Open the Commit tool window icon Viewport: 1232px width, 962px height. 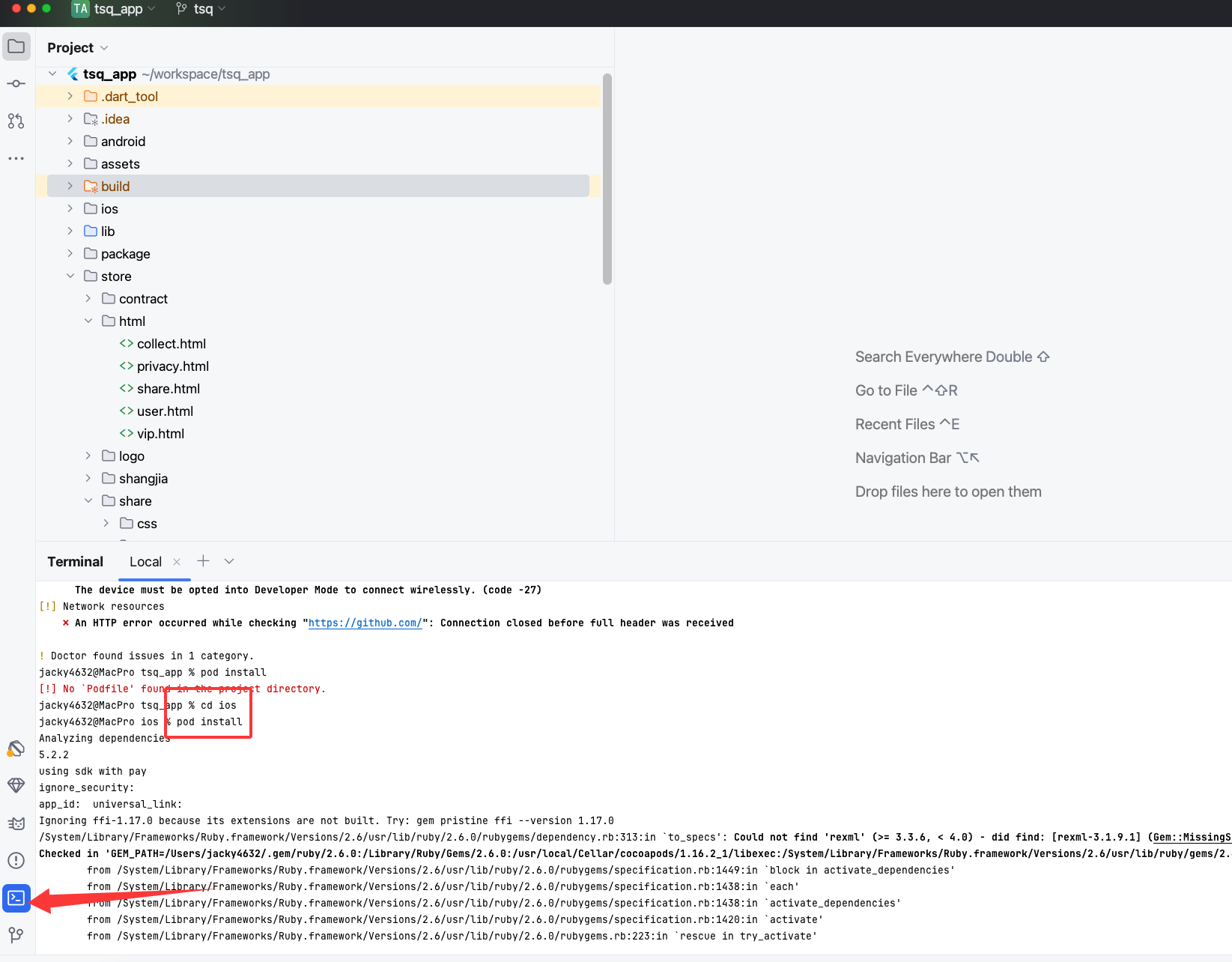coord(16,83)
